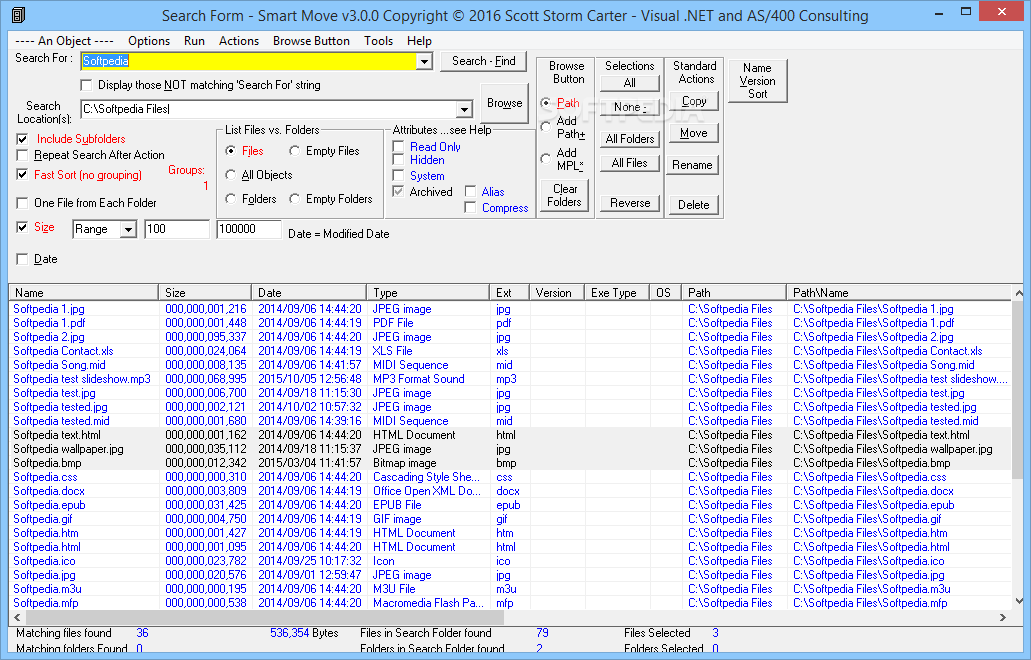Select the file Softpedia wallpaper.jpg
This screenshot has width=1031, height=660.
[x=68, y=449]
